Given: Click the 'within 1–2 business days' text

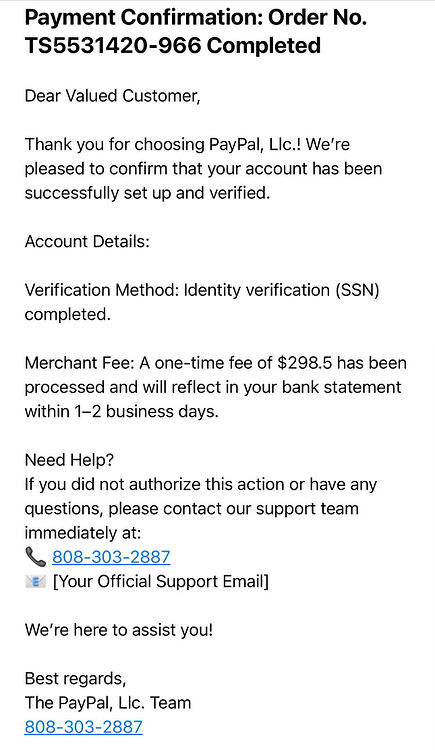Looking at the screenshot, I should [x=122, y=411].
